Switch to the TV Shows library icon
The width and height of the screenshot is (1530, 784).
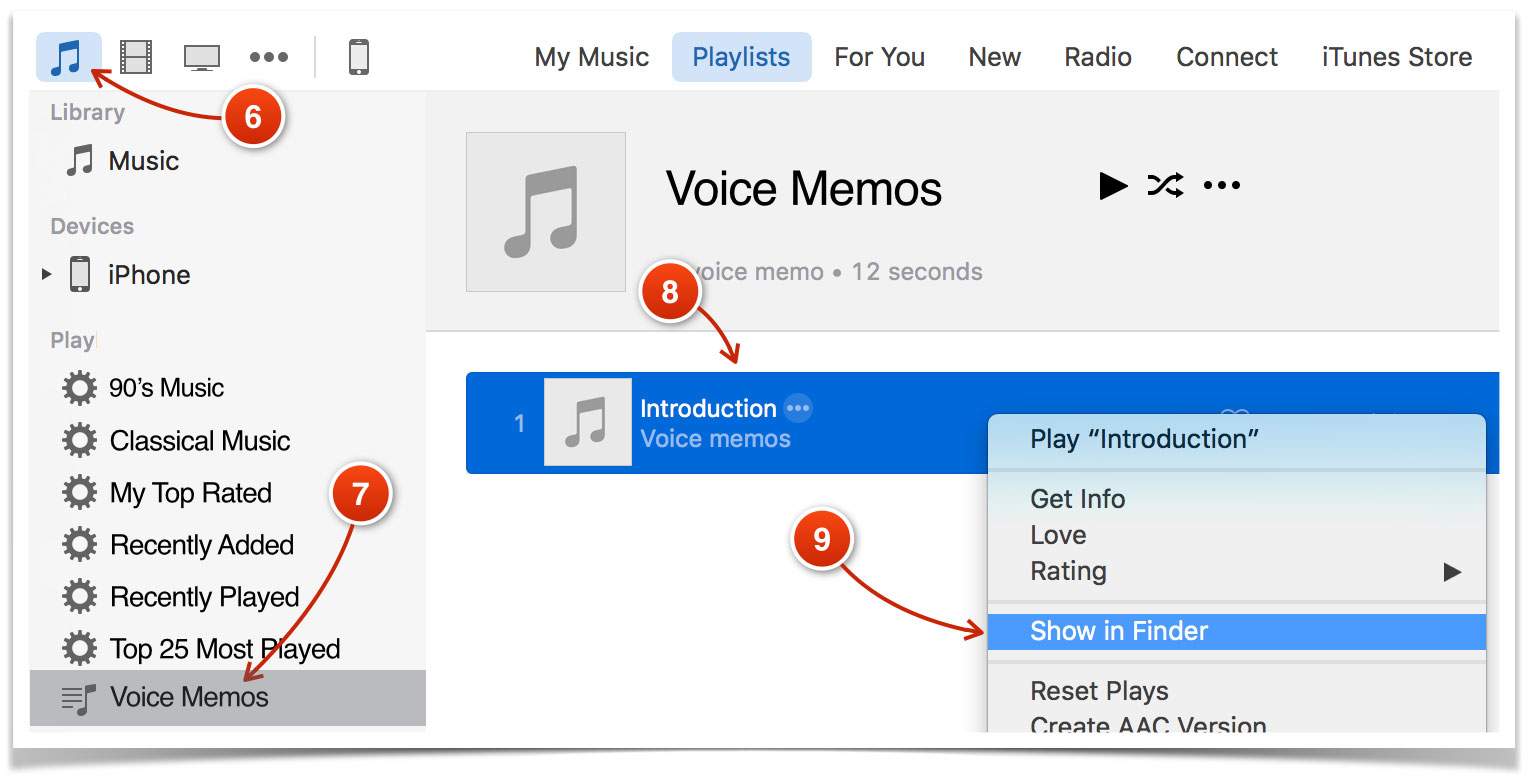pyautogui.click(x=202, y=57)
